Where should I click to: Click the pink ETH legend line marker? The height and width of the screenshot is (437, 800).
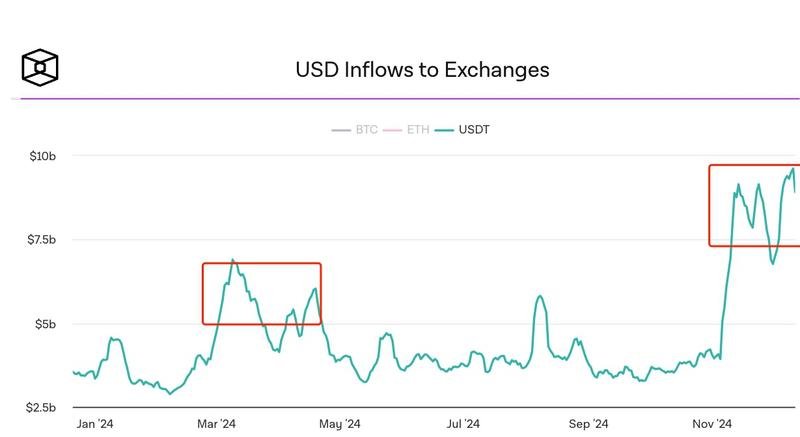tap(394, 130)
